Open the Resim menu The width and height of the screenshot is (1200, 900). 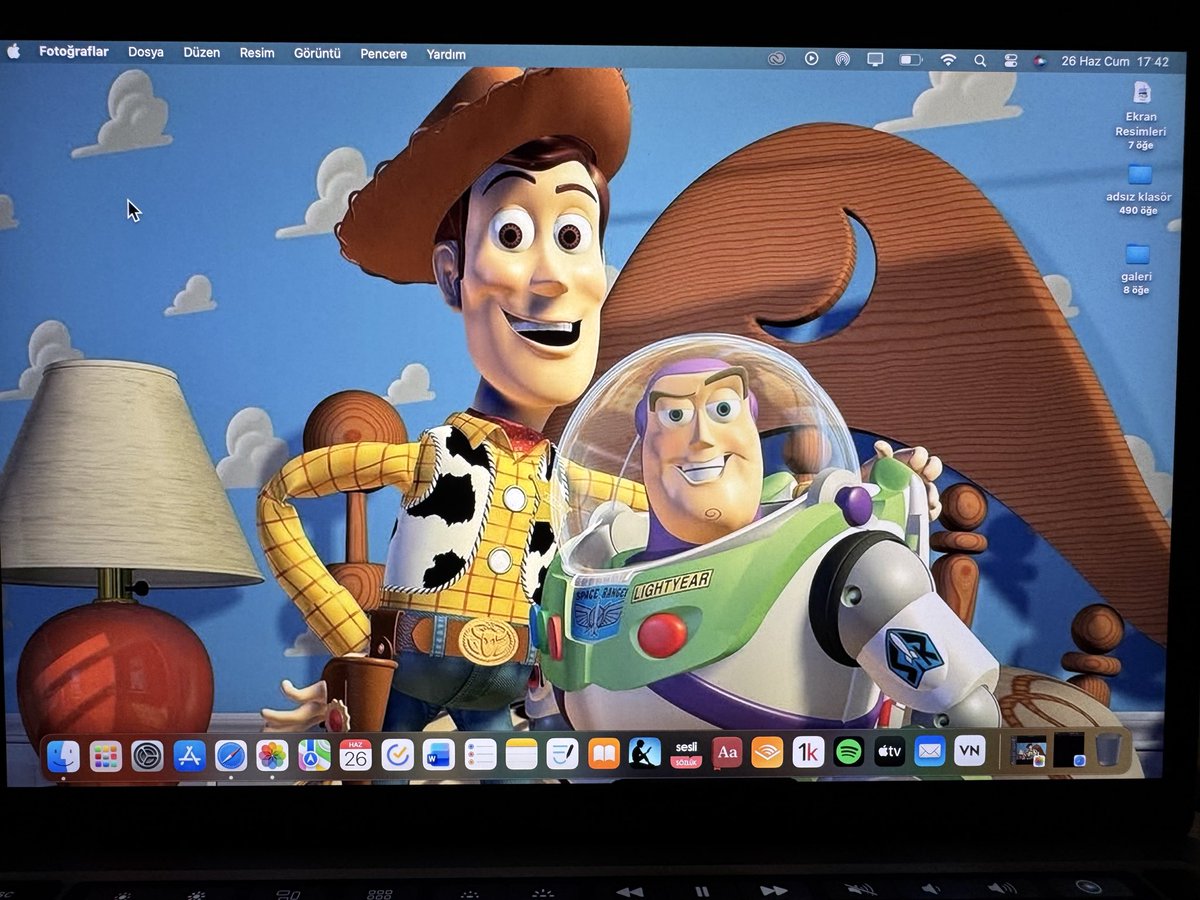click(257, 53)
